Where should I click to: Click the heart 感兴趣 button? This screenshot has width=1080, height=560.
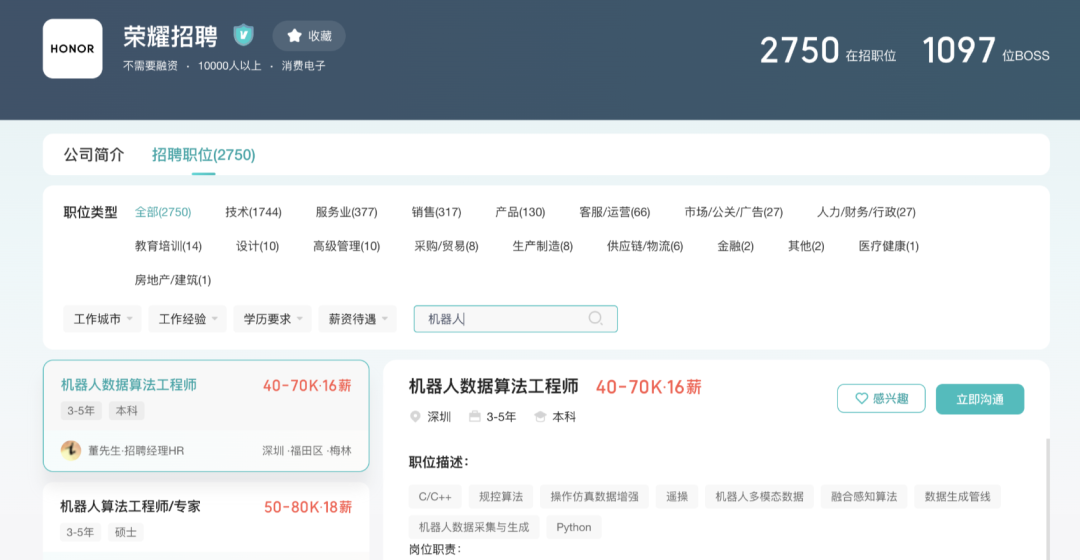point(881,399)
